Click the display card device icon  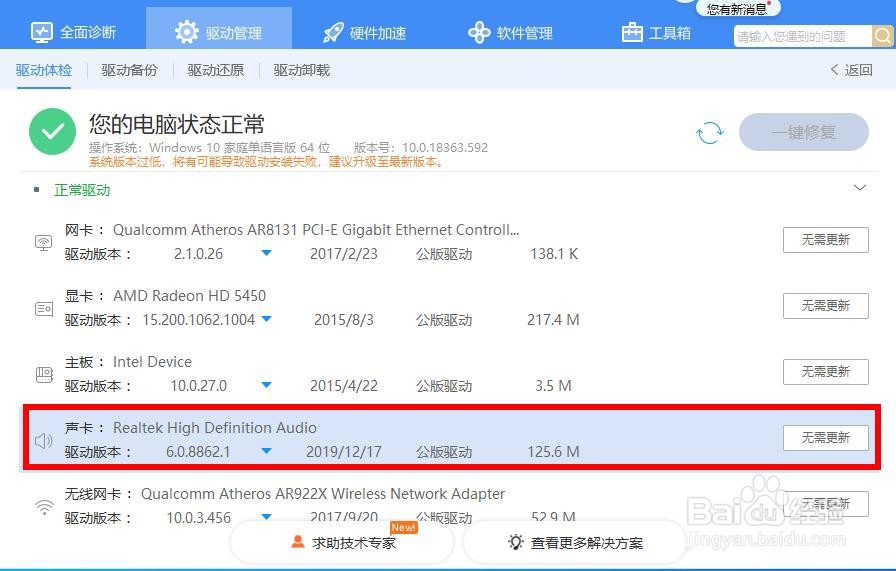43,309
